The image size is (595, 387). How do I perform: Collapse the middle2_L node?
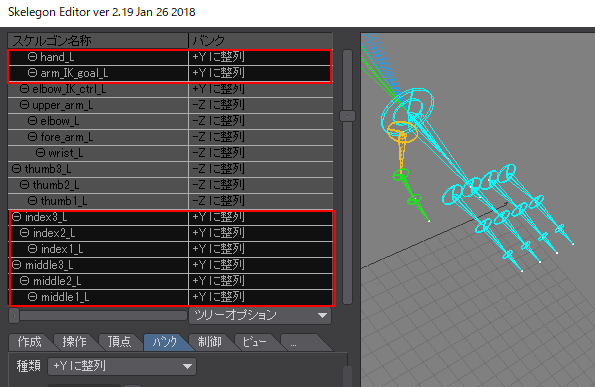[x=24, y=281]
